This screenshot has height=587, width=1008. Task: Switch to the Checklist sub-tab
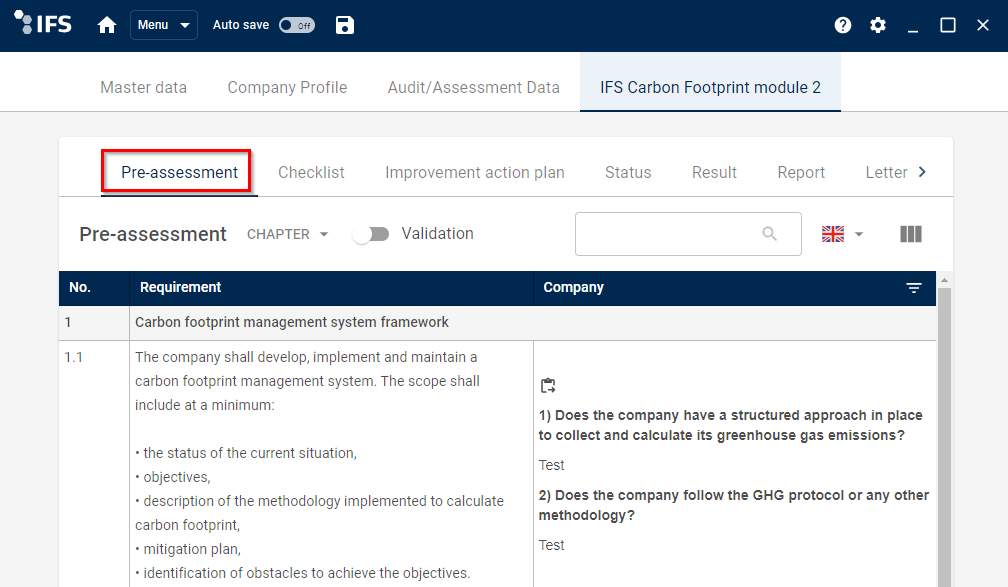point(311,172)
